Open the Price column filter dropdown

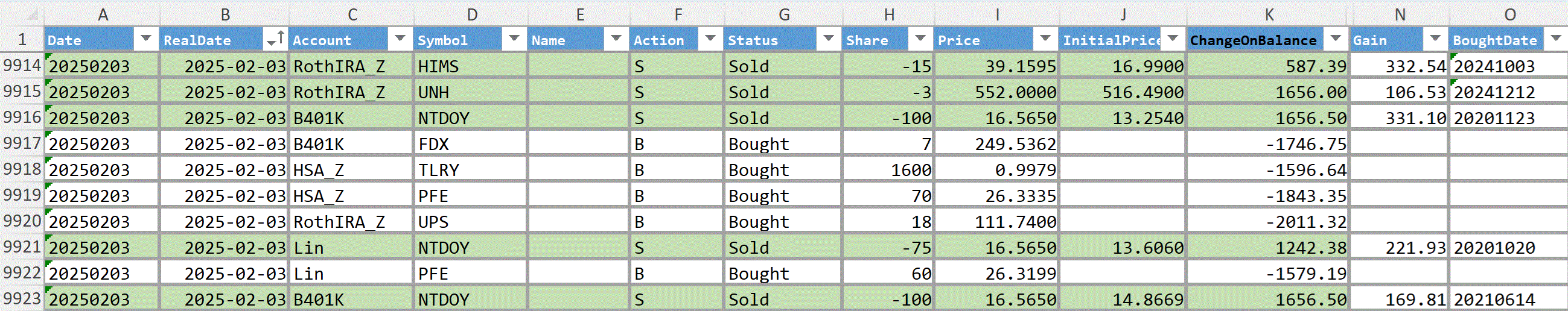click(1045, 39)
